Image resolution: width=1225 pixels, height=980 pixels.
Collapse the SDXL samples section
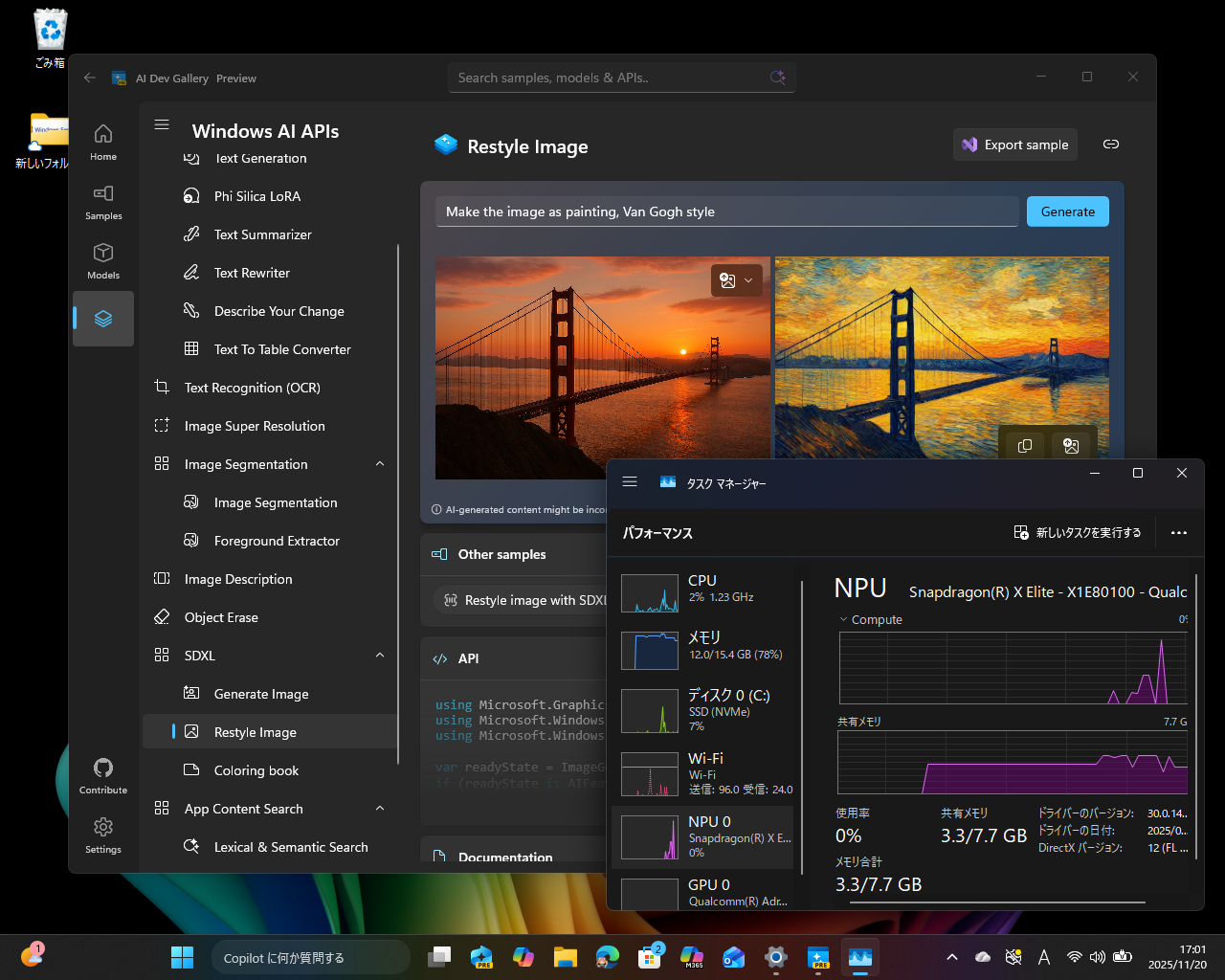point(380,655)
